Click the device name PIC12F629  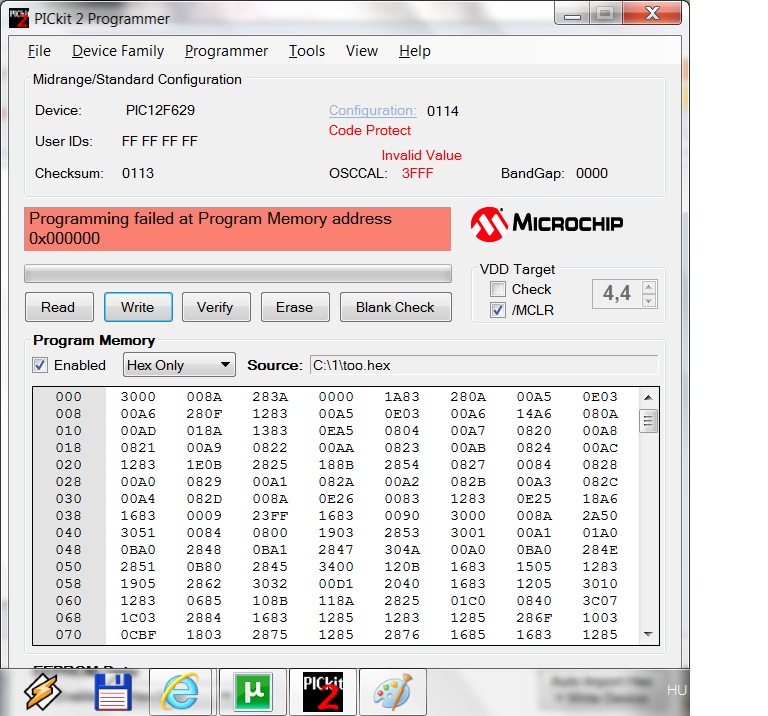pyautogui.click(x=160, y=110)
